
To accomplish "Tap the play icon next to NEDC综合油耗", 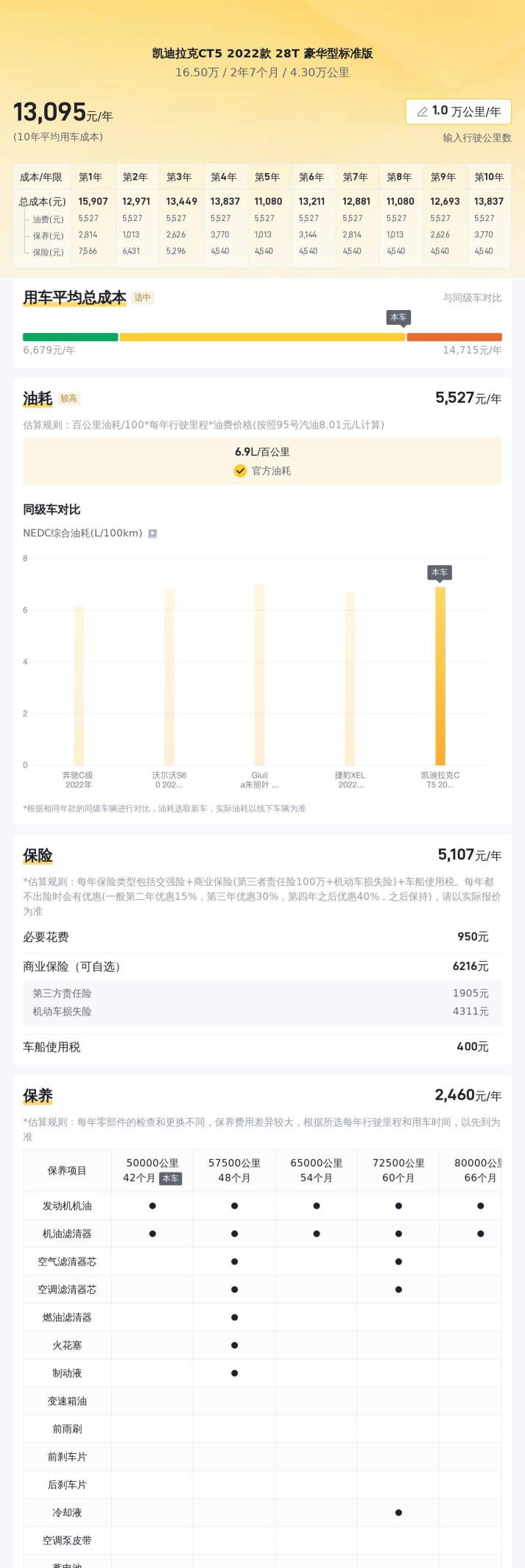I will (152, 533).
